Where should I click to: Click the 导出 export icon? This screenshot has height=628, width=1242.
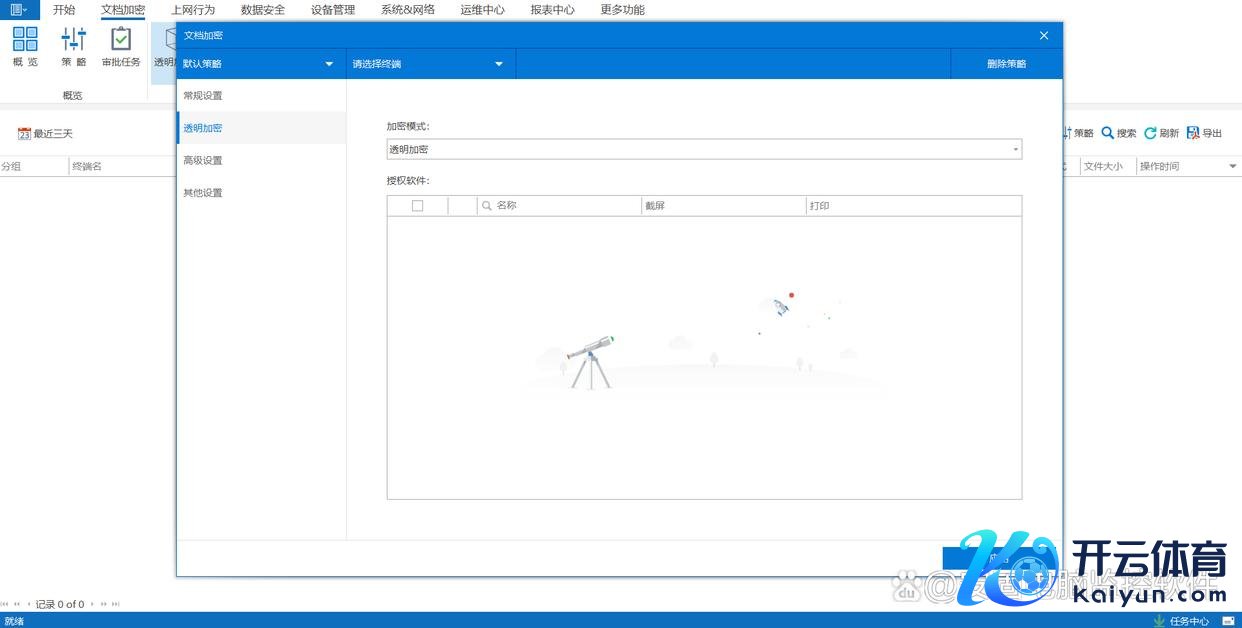point(1193,133)
